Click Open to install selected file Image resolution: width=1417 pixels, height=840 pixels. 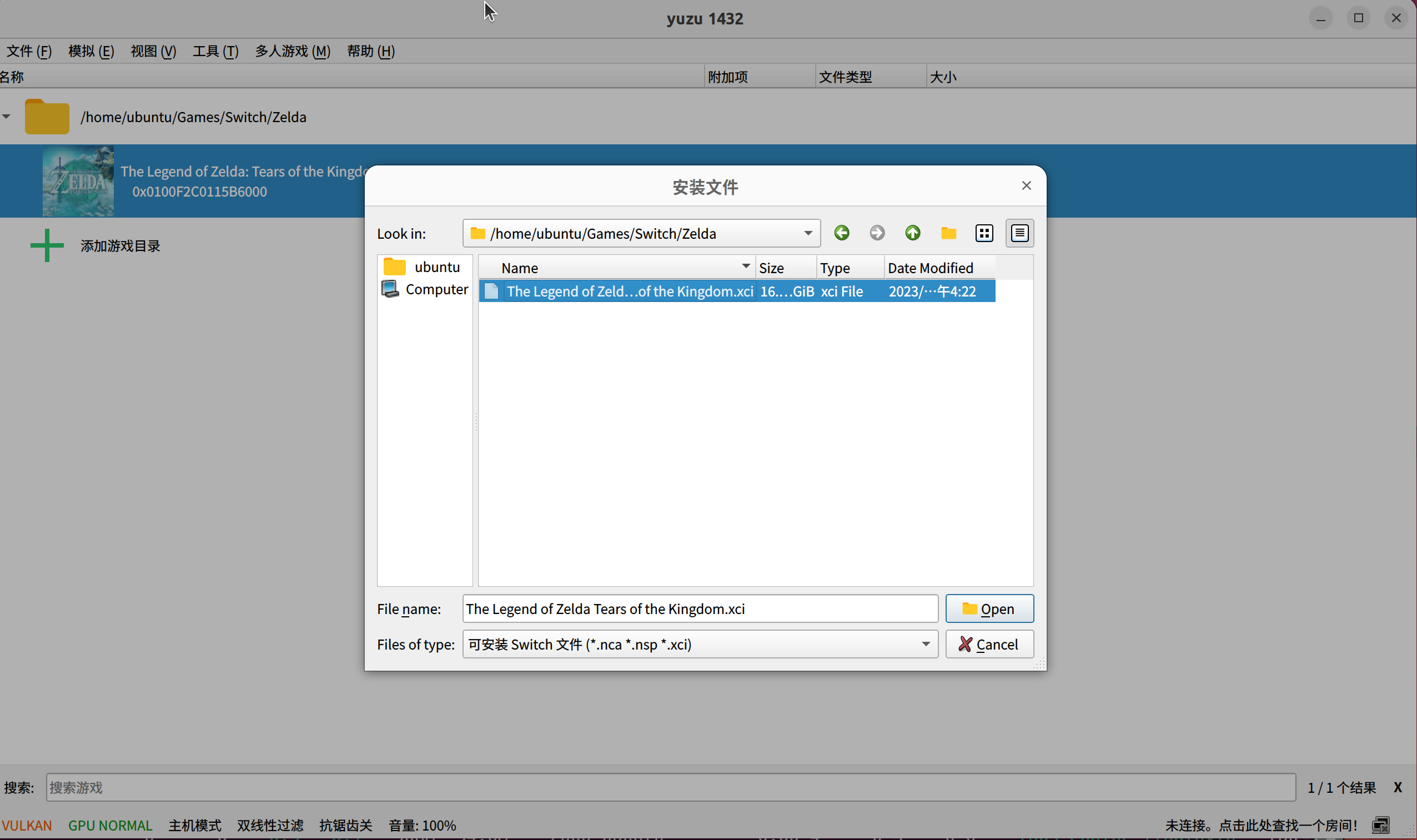pos(989,608)
